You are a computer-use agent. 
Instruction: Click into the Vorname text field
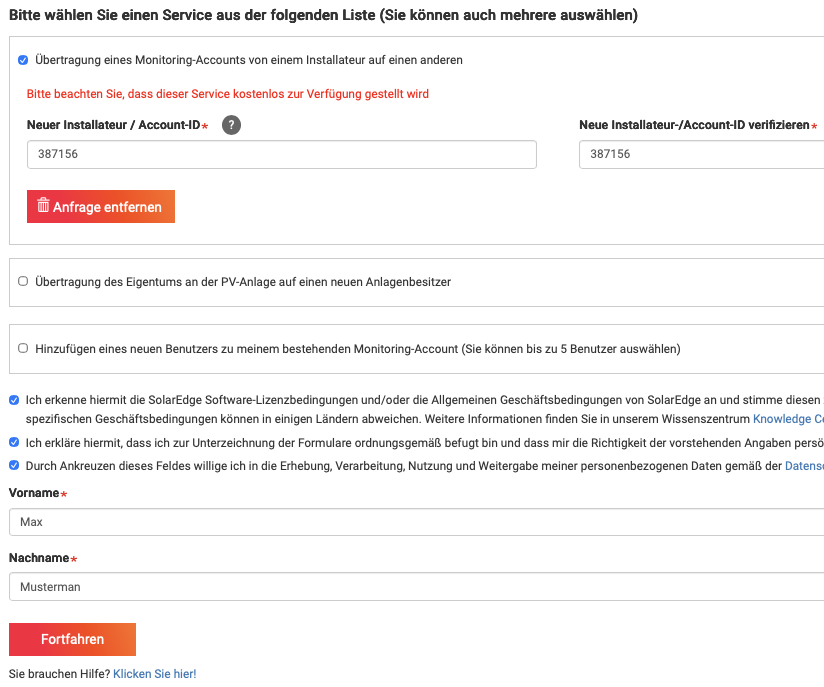click(x=415, y=522)
